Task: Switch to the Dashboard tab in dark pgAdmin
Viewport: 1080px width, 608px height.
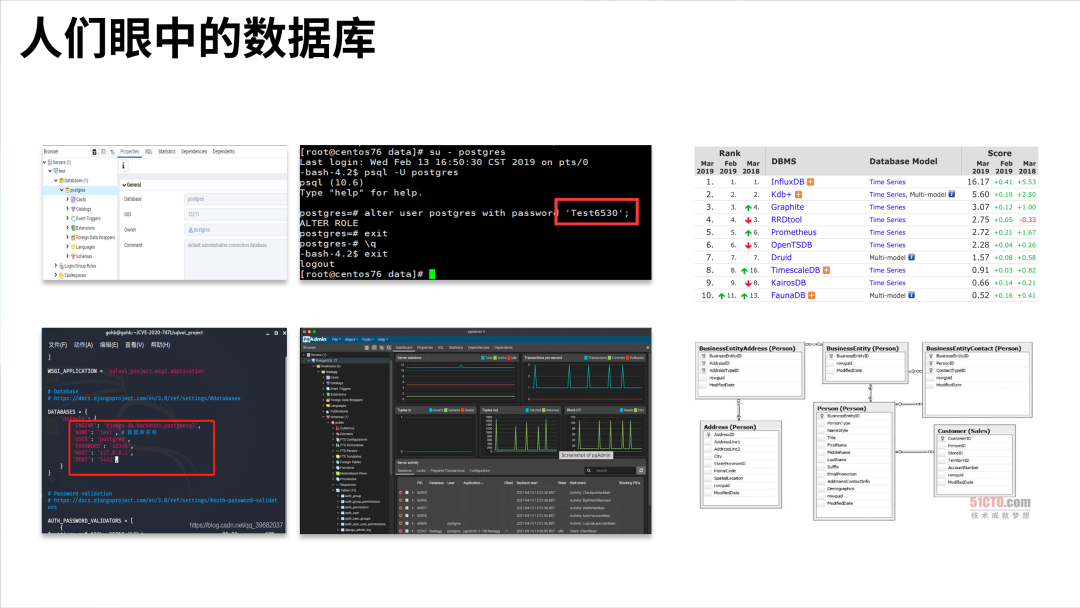Action: [404, 348]
